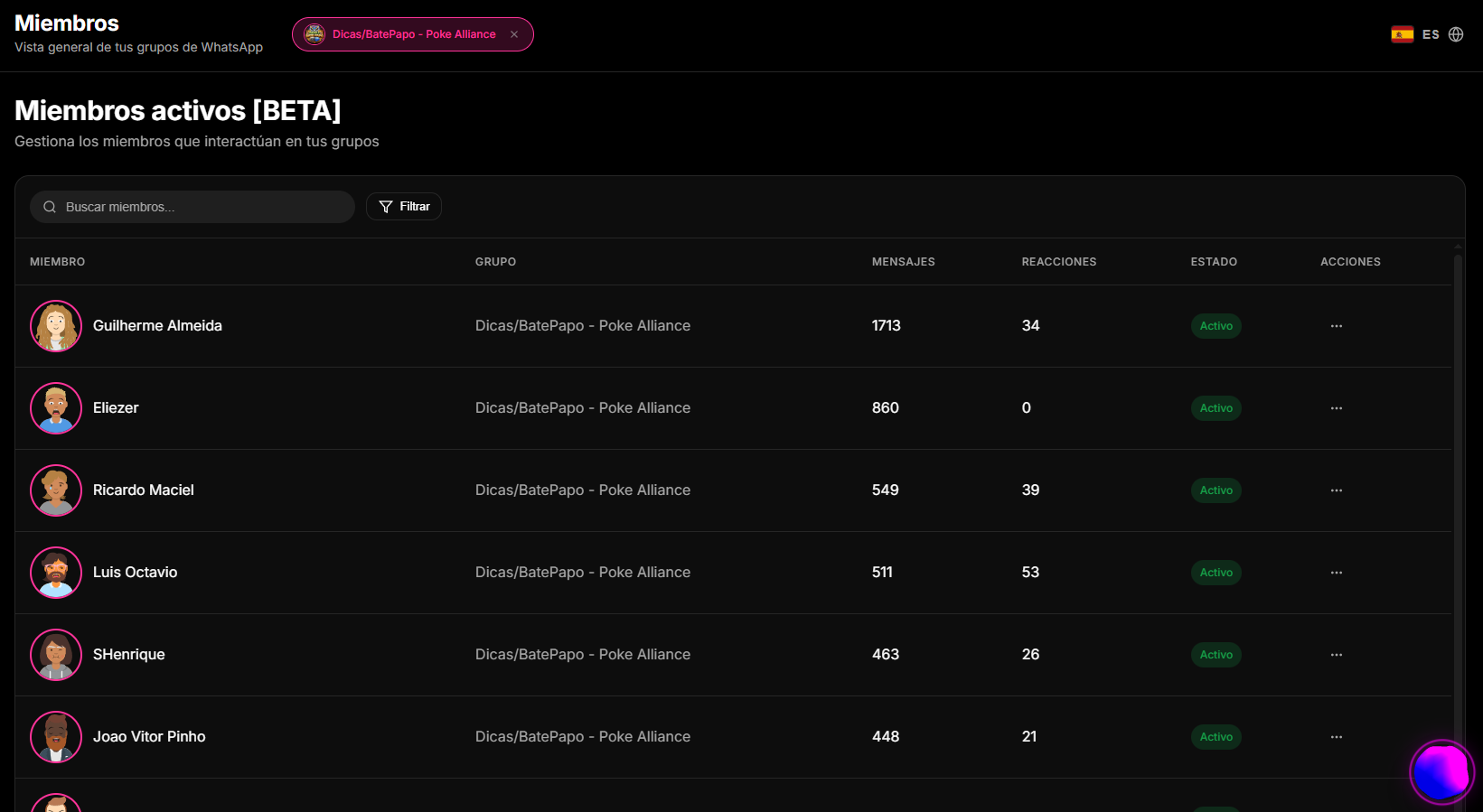Image resolution: width=1483 pixels, height=812 pixels.
Task: Open Eliezer's avatar
Action: [56, 408]
